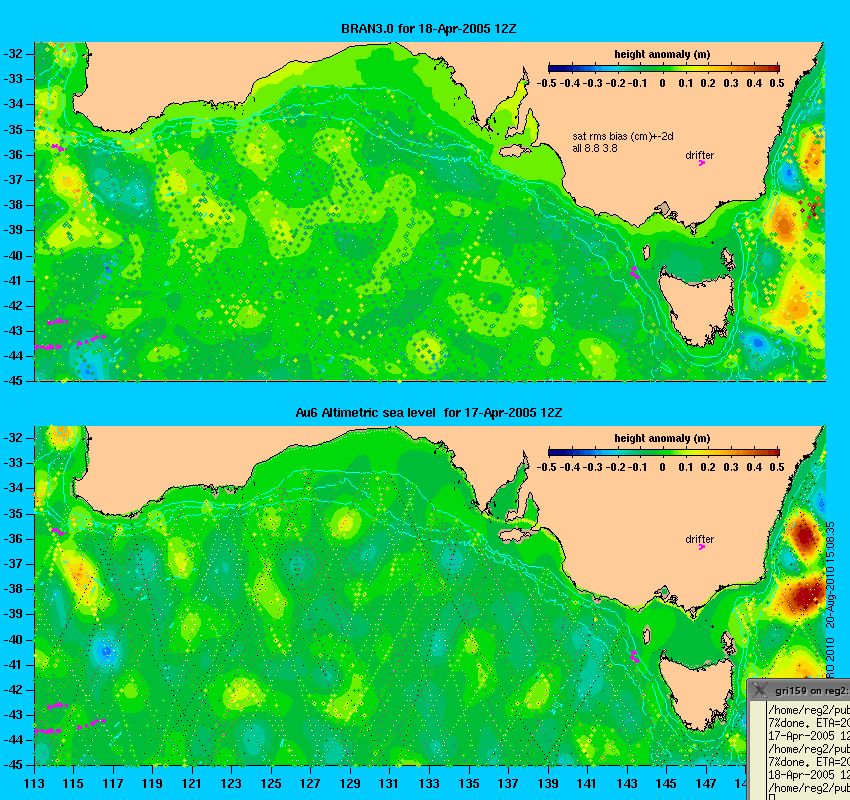
Task: Click the longitude label 125
Action: pyautogui.click(x=271, y=784)
